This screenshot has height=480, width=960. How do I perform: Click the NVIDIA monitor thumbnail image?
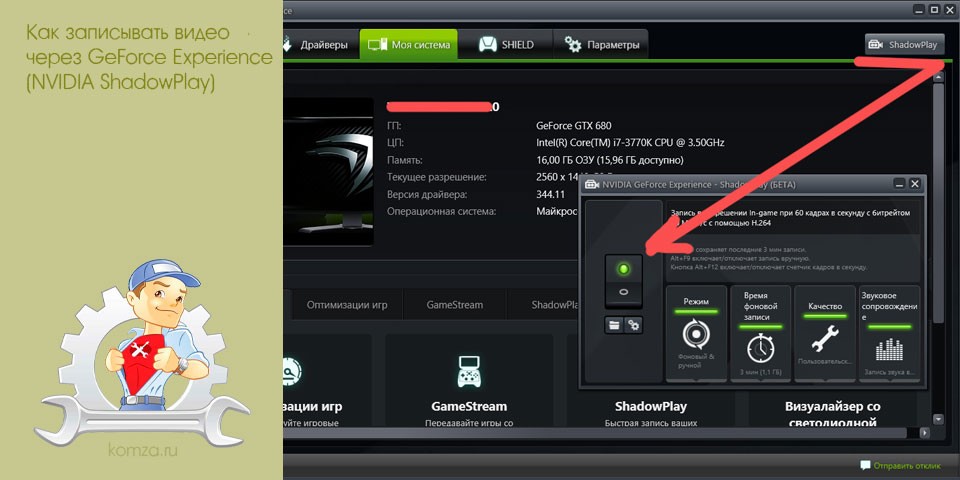328,172
